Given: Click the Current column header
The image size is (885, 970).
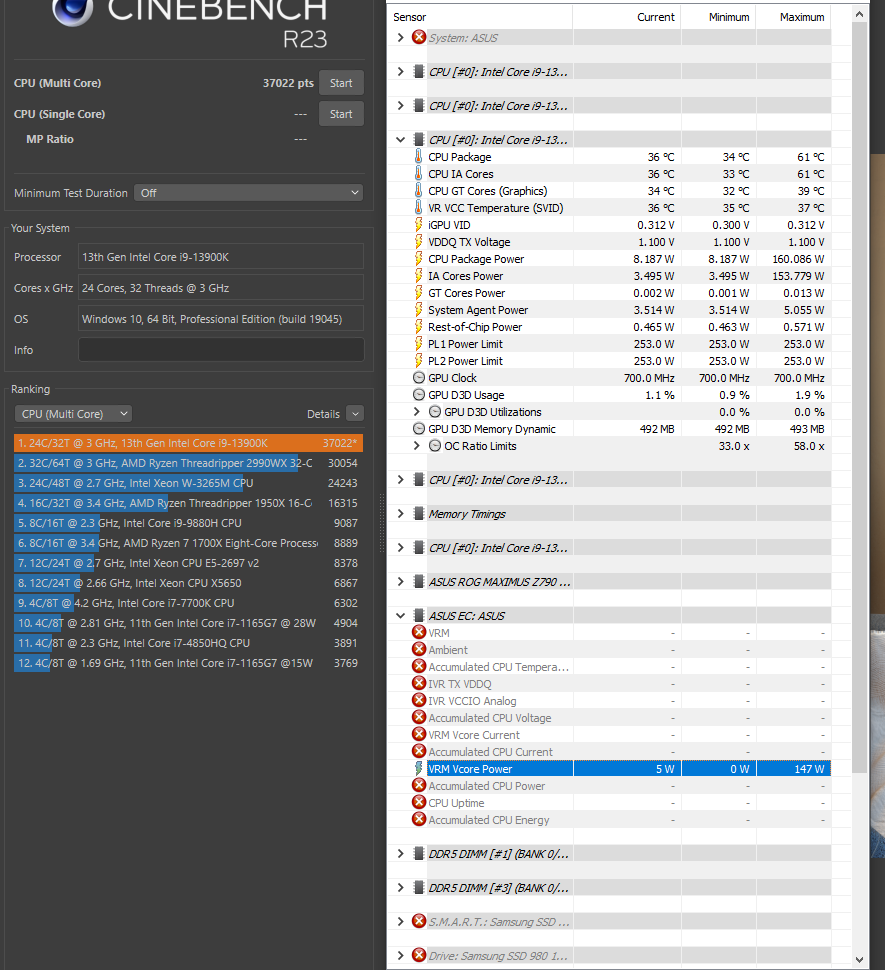Looking at the screenshot, I should [x=626, y=17].
